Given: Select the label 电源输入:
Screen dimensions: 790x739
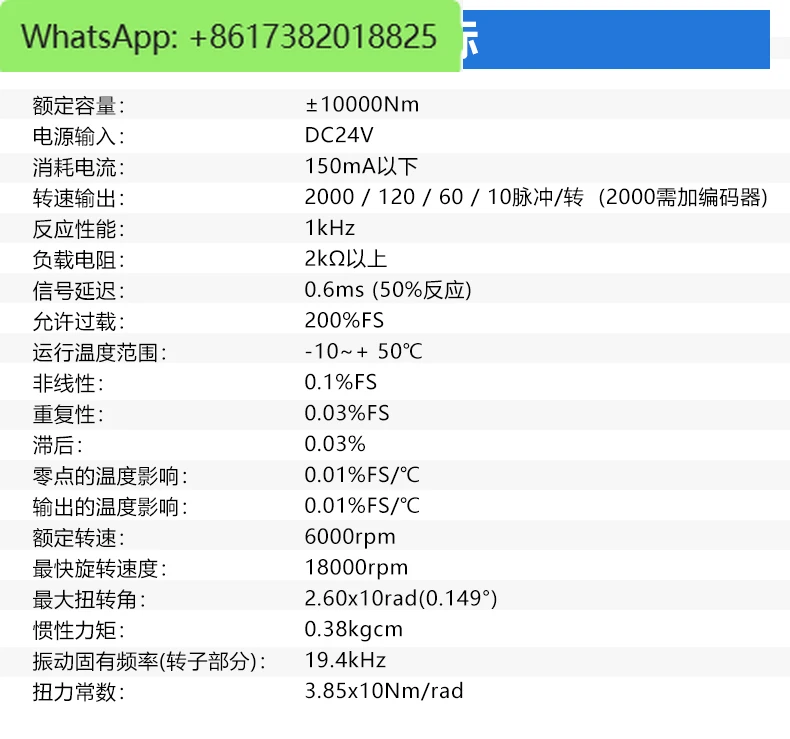Looking at the screenshot, I should tap(78, 137).
